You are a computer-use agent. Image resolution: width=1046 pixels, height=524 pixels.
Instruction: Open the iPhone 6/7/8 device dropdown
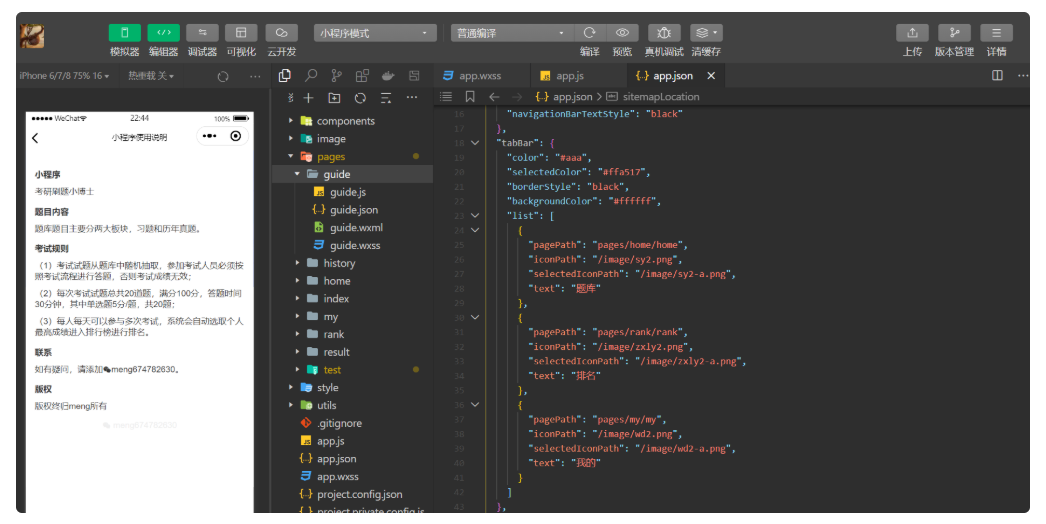pyautogui.click(x=64, y=76)
